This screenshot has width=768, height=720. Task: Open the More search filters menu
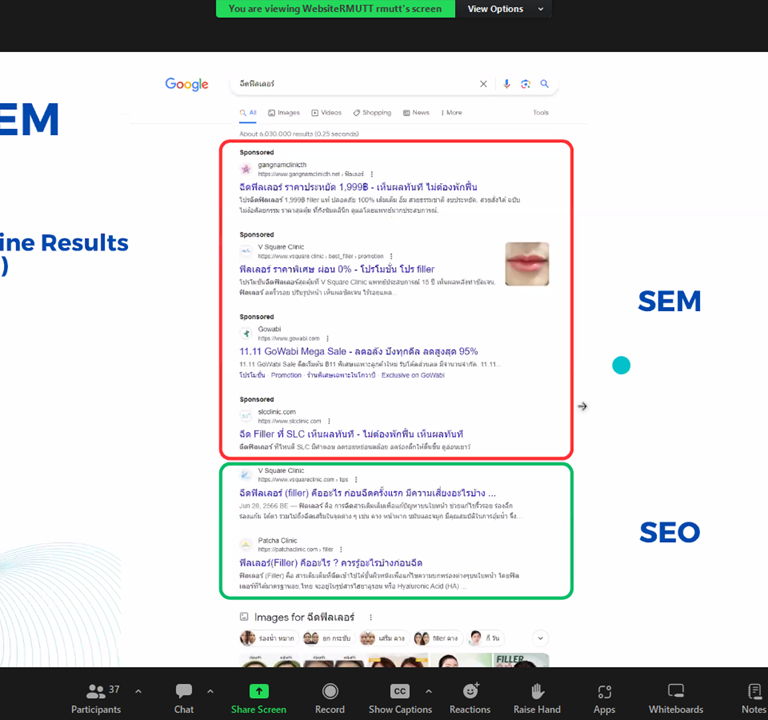(x=452, y=113)
